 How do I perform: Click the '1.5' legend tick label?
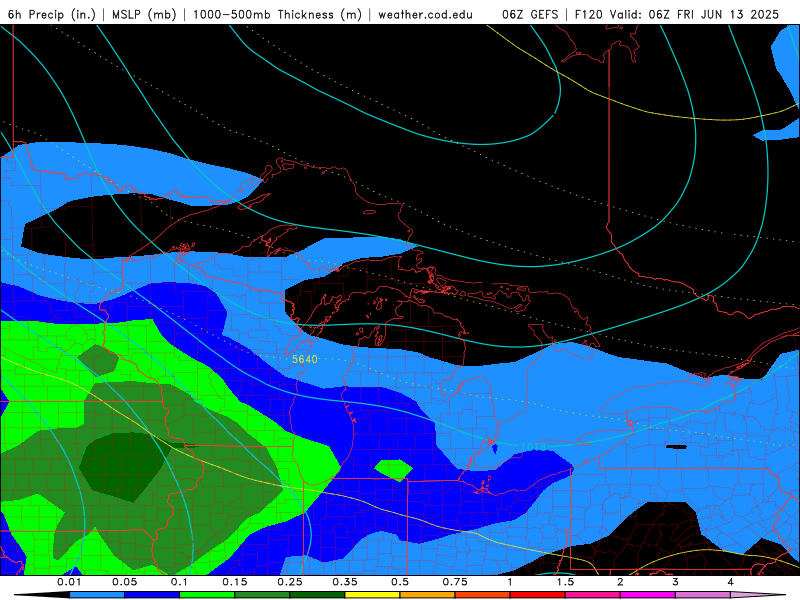(565, 582)
